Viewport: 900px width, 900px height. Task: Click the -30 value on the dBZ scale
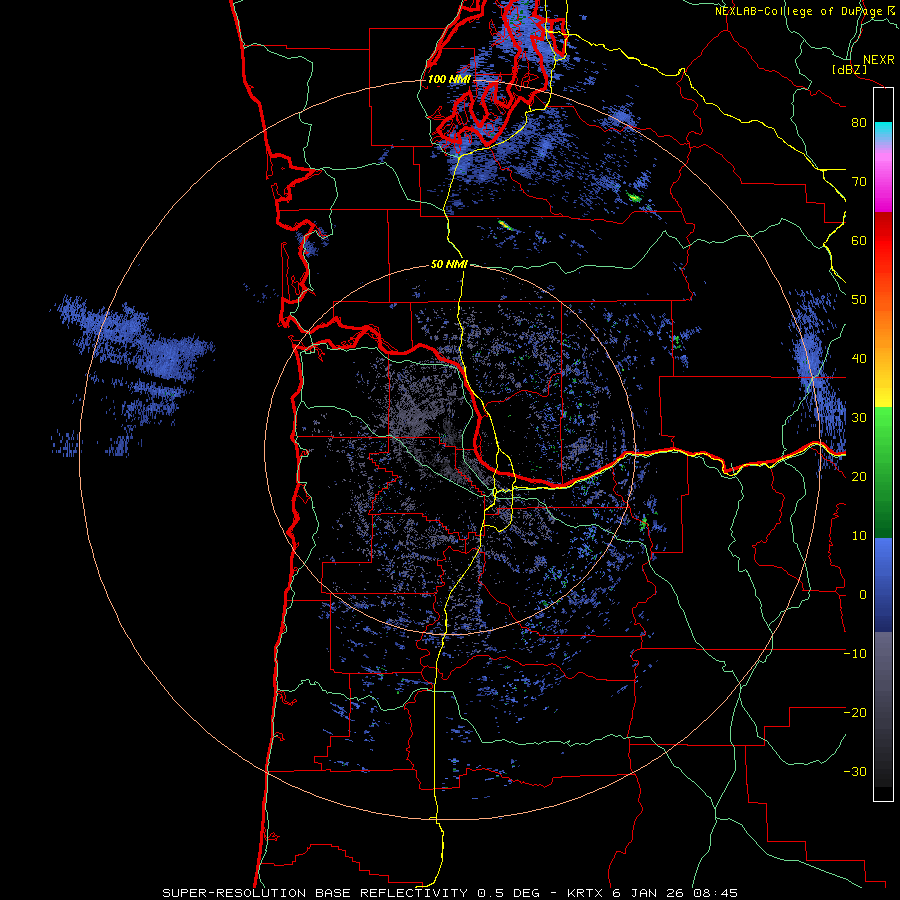click(x=855, y=771)
